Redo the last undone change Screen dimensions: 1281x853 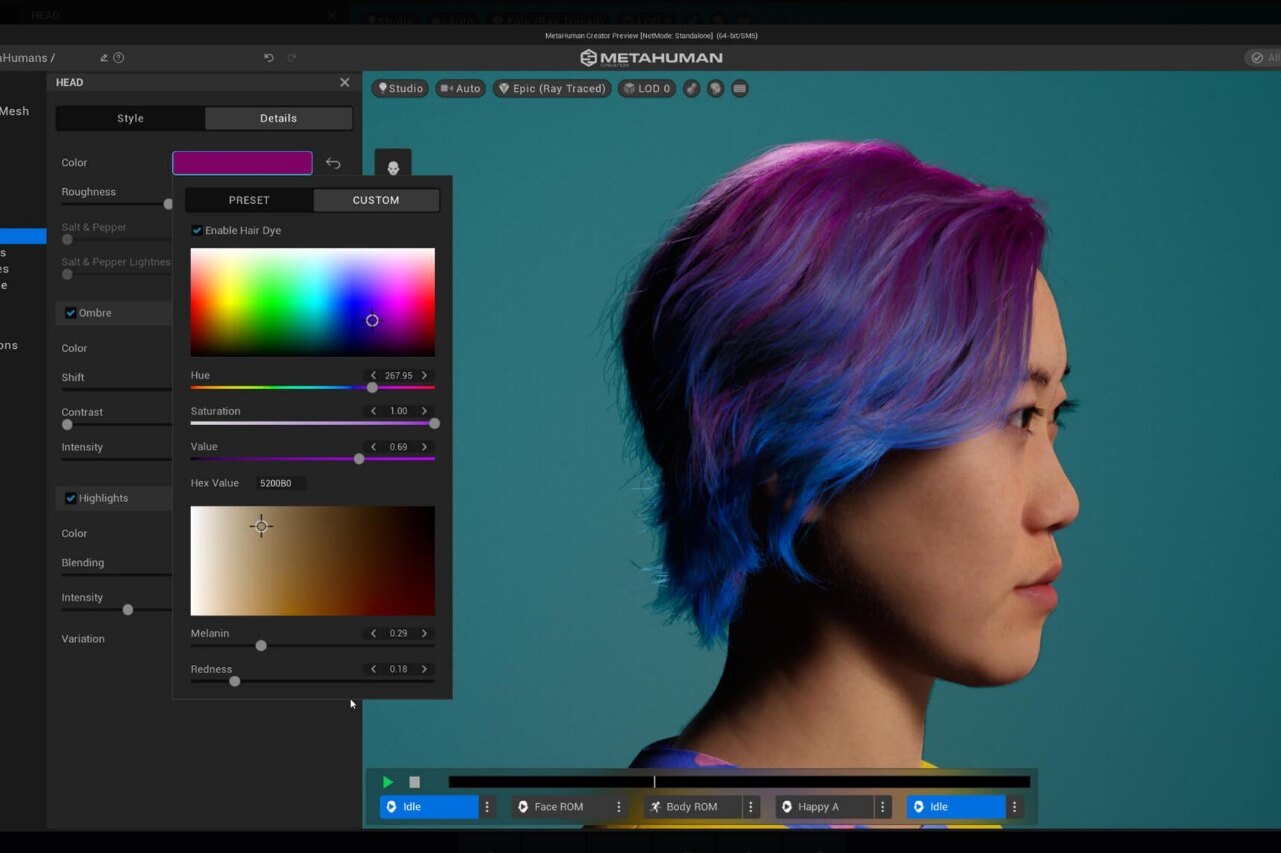[292, 58]
